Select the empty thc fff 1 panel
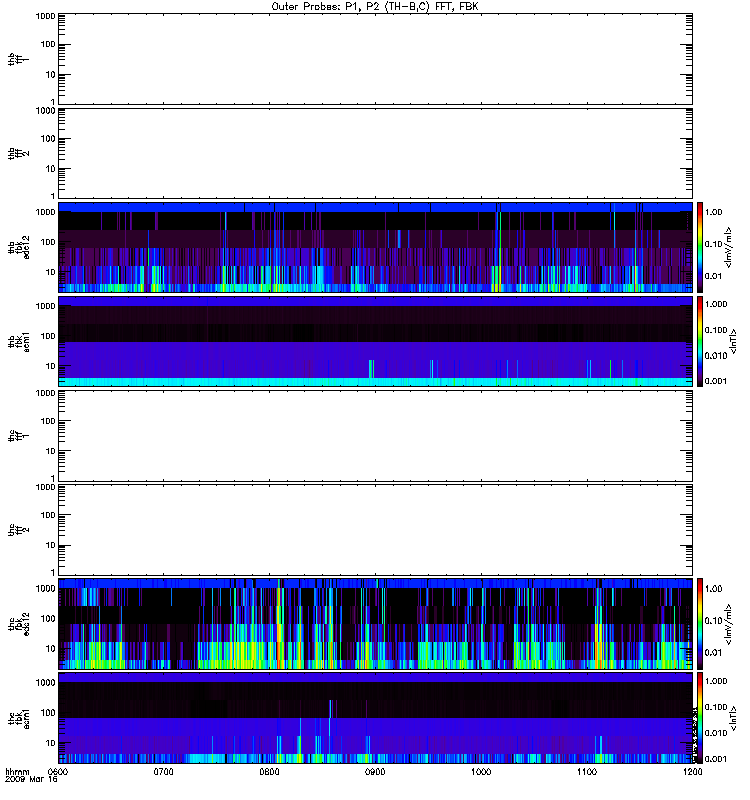This screenshot has width=750, height=800. coord(375,436)
